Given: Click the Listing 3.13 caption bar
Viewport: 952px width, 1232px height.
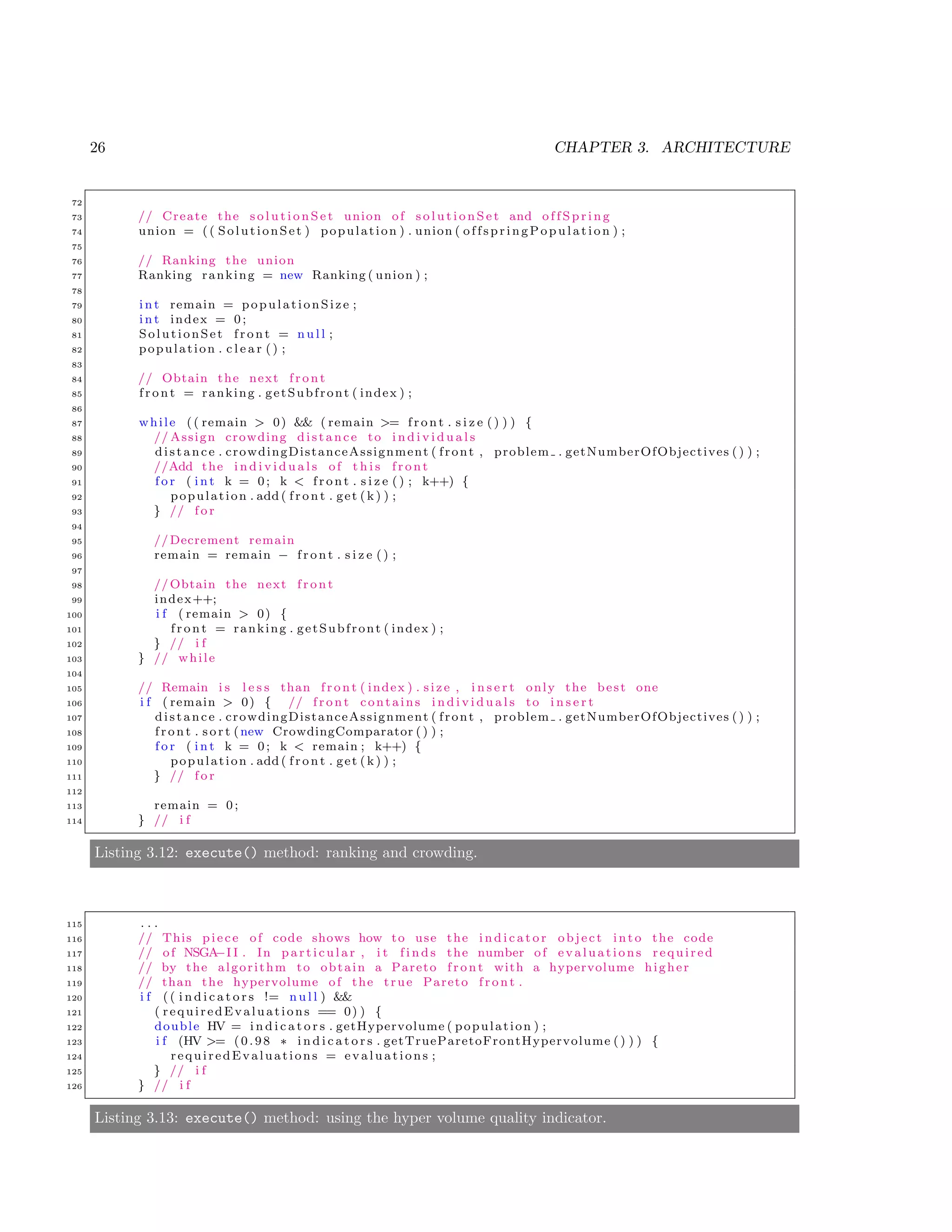Looking at the screenshot, I should (x=444, y=1118).
